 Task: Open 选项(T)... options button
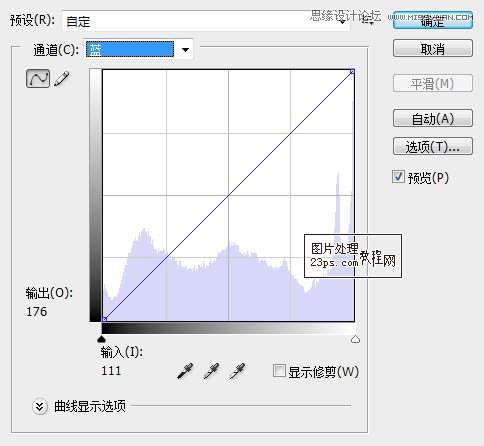point(433,146)
